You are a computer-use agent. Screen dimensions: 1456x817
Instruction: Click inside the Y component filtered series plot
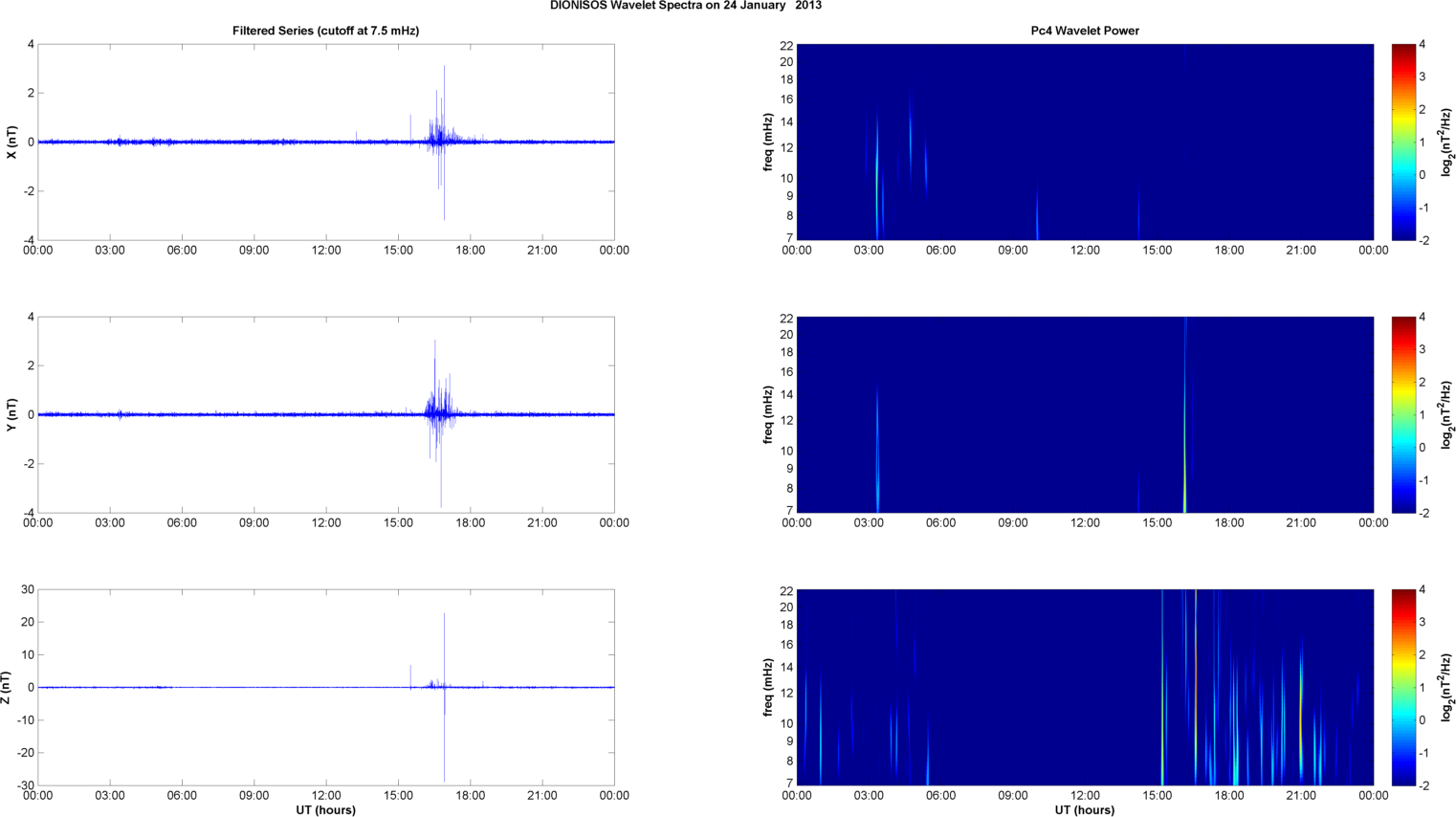pyautogui.click(x=325, y=415)
